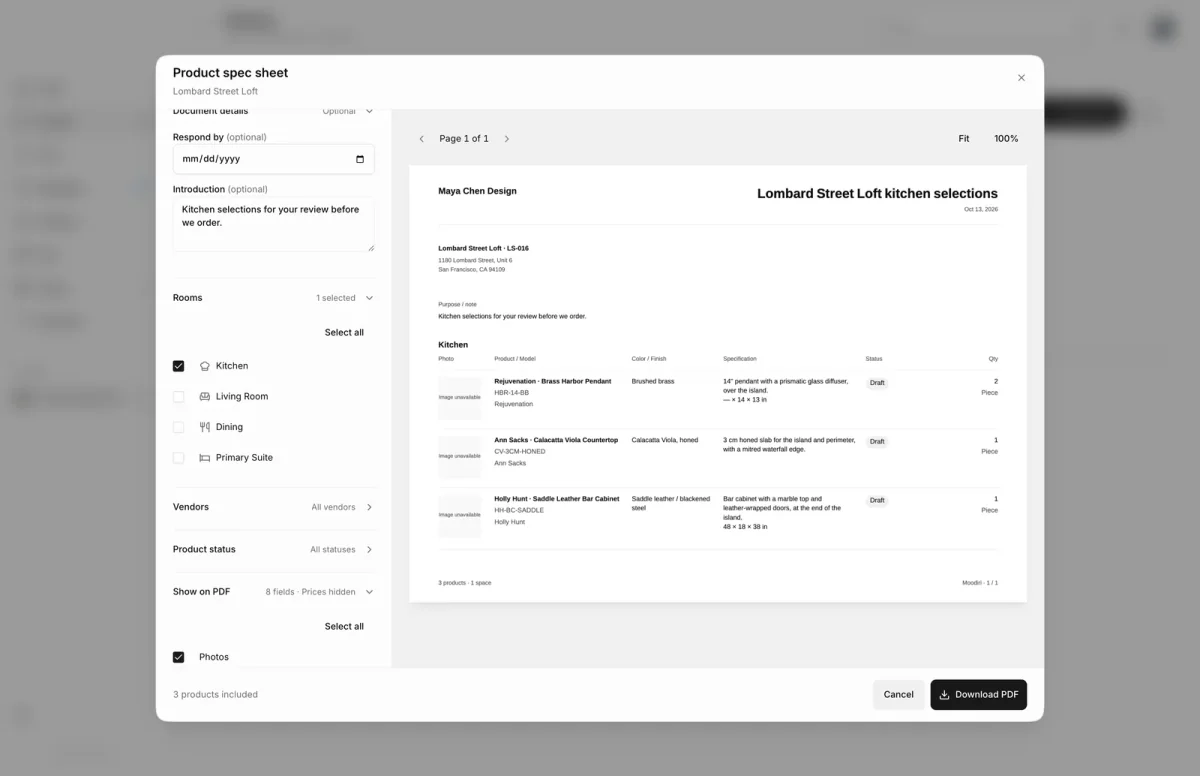Go to the previous page arrow
1200x776 pixels.
tap(421, 139)
